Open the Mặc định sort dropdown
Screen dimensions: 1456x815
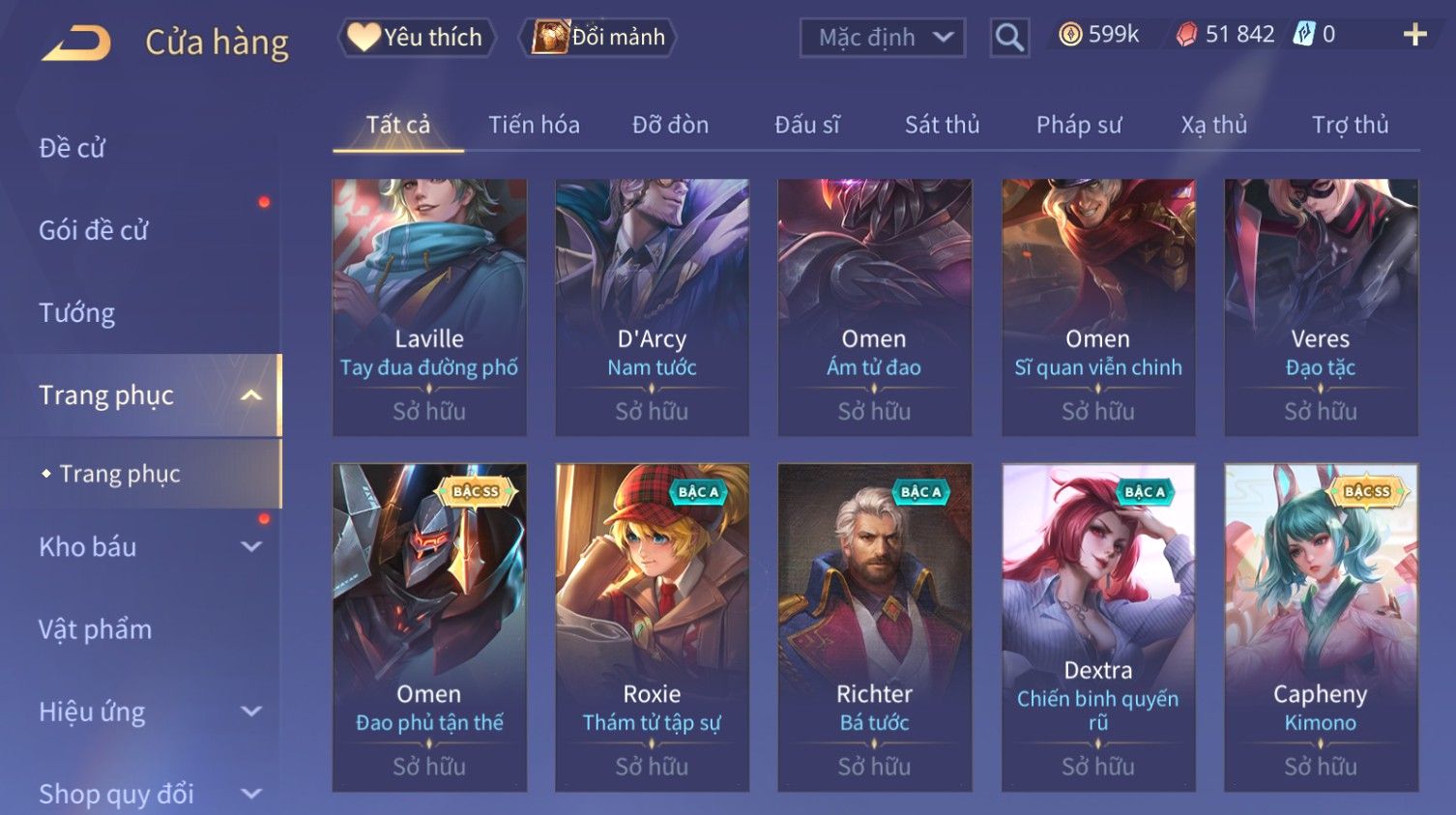(x=883, y=38)
